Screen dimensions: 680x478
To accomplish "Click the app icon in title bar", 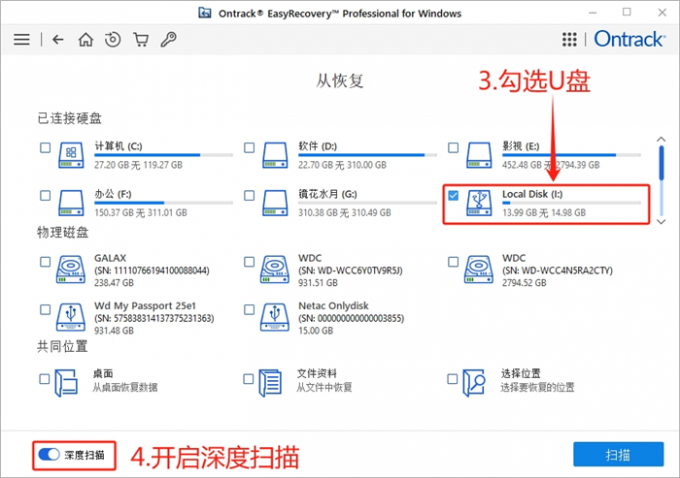I will (205, 13).
